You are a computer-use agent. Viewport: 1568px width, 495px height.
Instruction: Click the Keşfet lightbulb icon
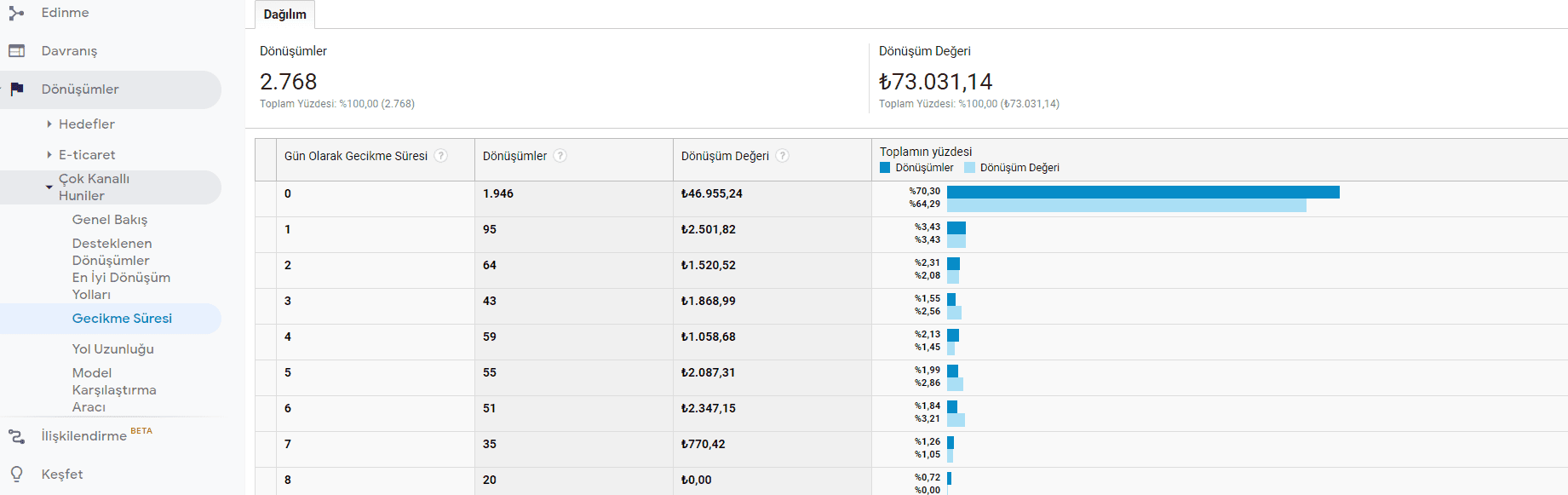tap(16, 475)
